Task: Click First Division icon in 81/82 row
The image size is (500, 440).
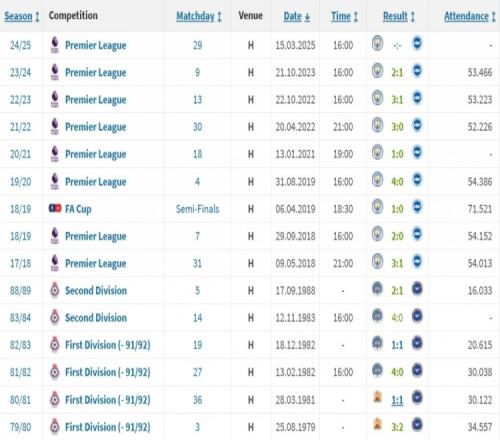Action: coord(55,372)
